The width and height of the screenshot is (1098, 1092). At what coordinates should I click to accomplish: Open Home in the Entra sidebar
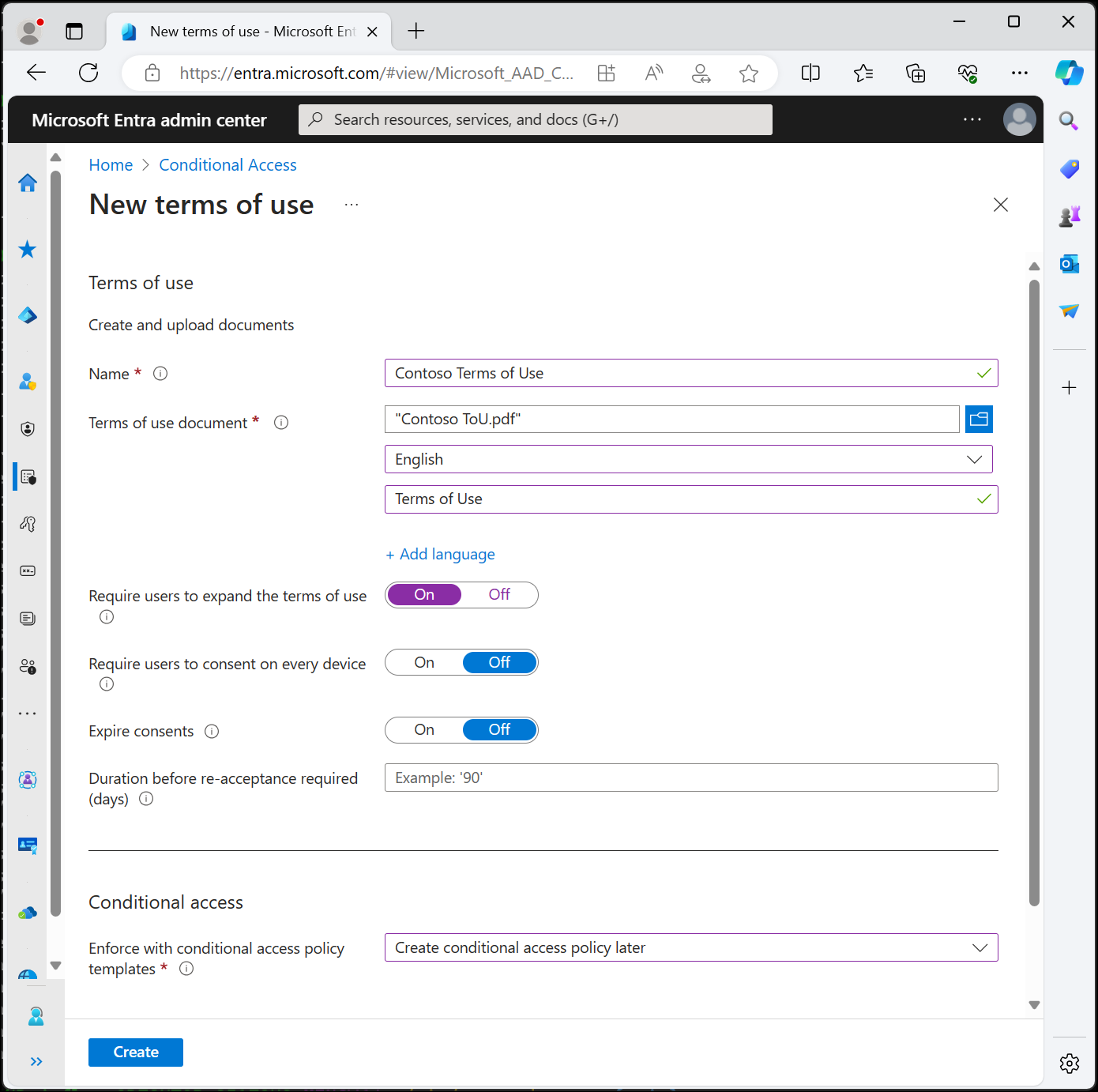(x=28, y=183)
